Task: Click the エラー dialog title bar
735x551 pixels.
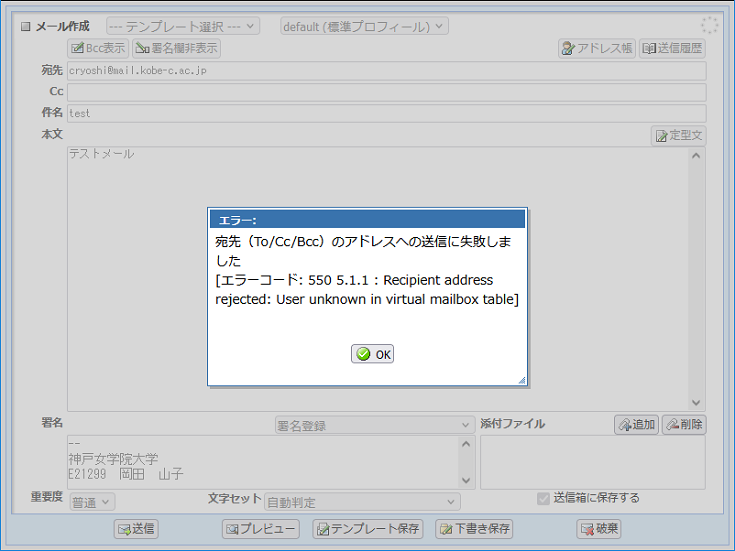Action: [x=367, y=219]
